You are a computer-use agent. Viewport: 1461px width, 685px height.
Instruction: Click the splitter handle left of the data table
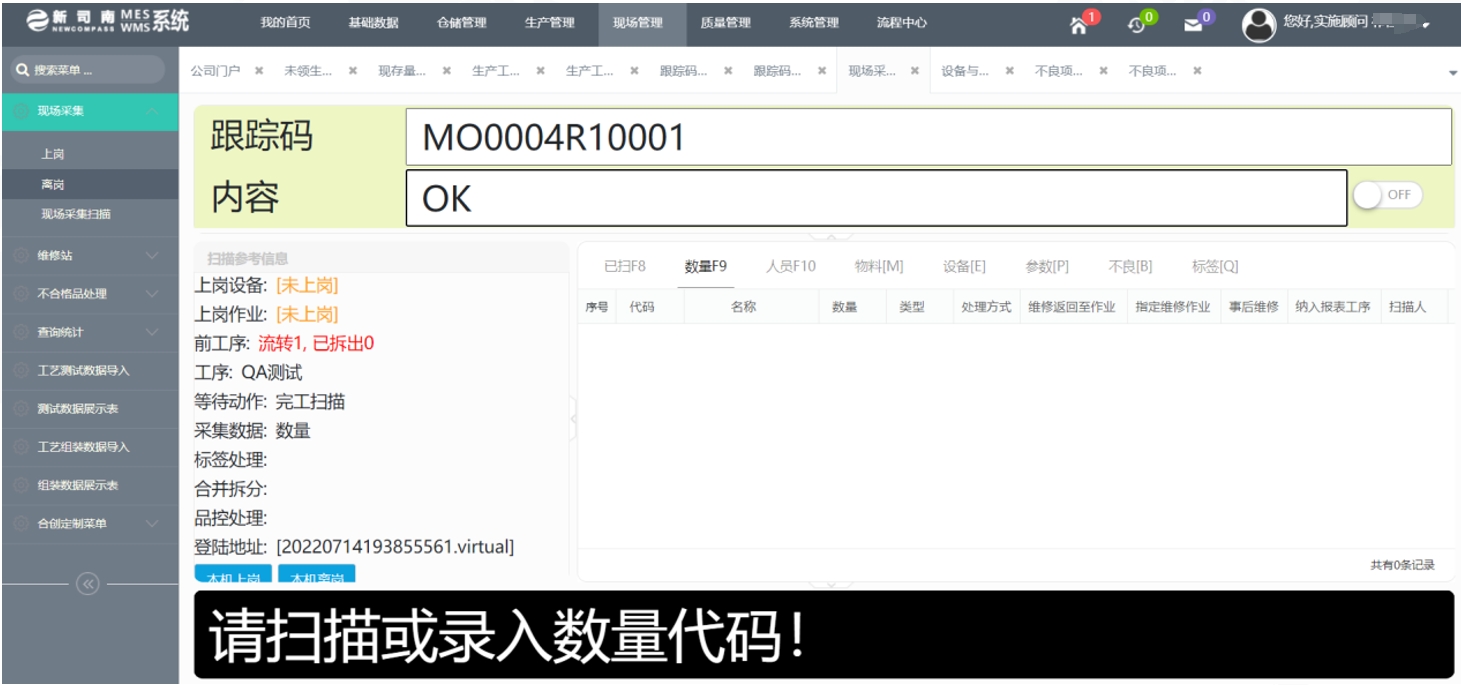[573, 420]
